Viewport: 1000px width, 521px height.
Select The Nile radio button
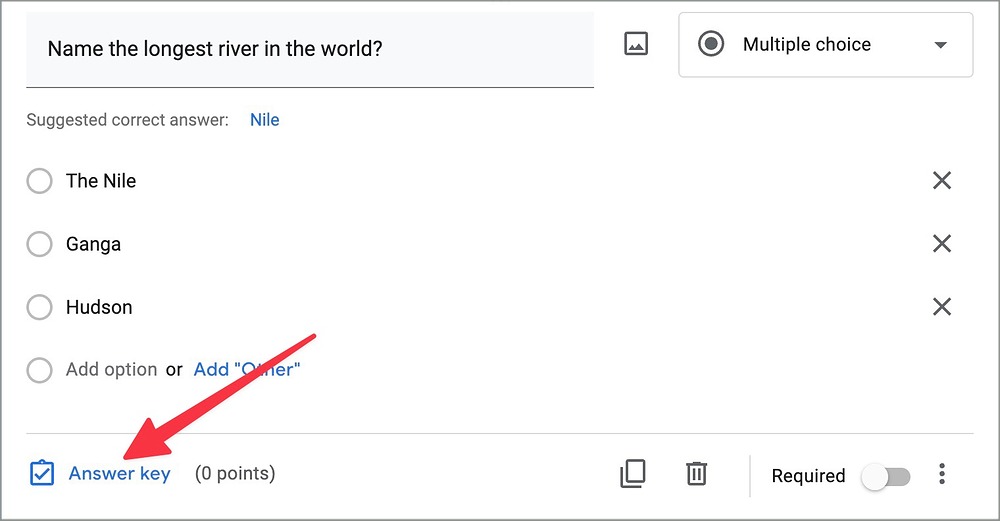click(39, 181)
